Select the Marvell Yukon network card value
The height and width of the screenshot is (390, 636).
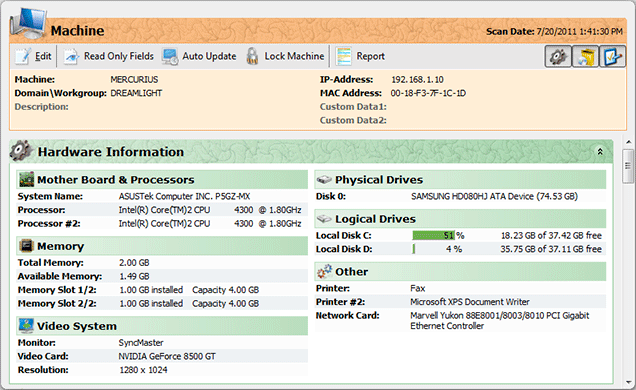pos(500,321)
